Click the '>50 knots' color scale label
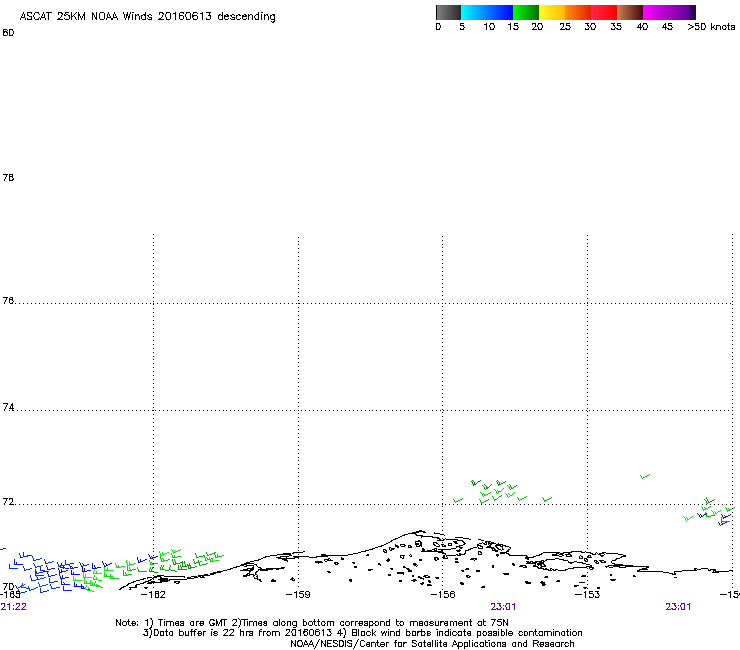 coord(711,27)
